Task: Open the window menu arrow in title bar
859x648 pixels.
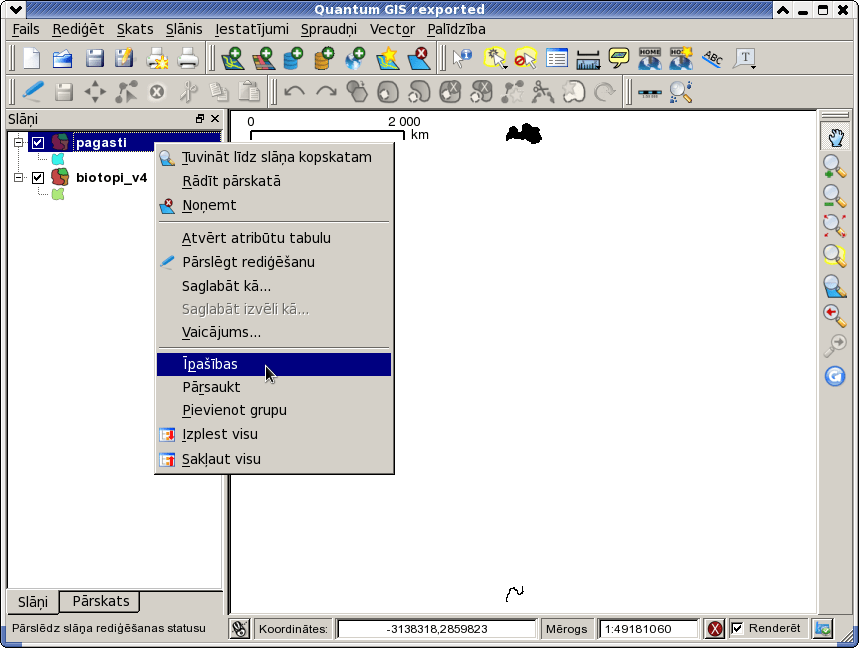Action: [x=17, y=9]
